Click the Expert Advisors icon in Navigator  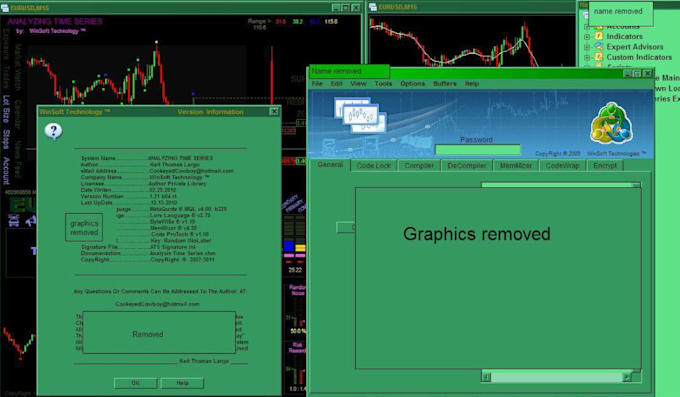point(599,46)
